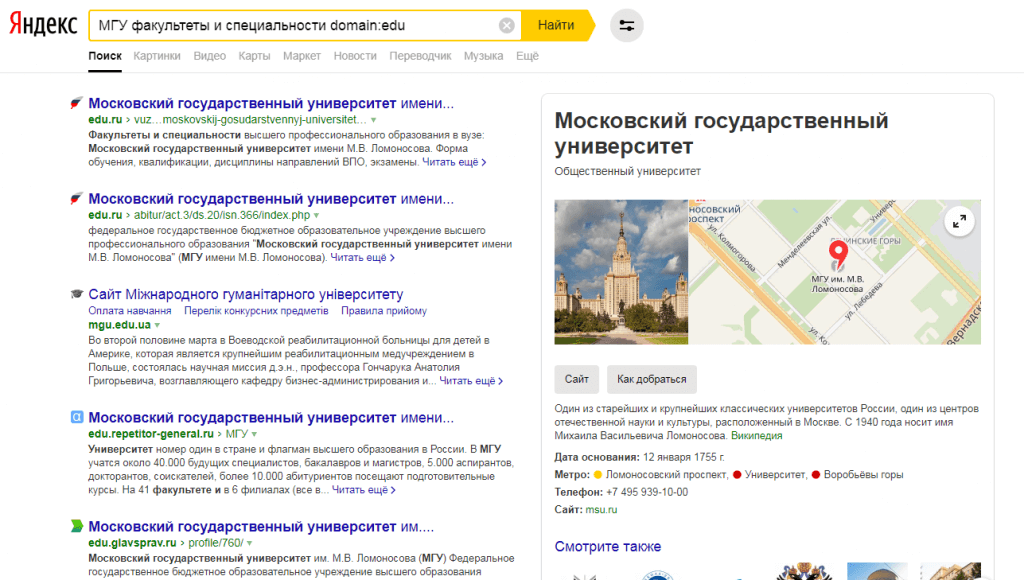
Task: Switch to the Видео tab
Action: pyautogui.click(x=210, y=56)
